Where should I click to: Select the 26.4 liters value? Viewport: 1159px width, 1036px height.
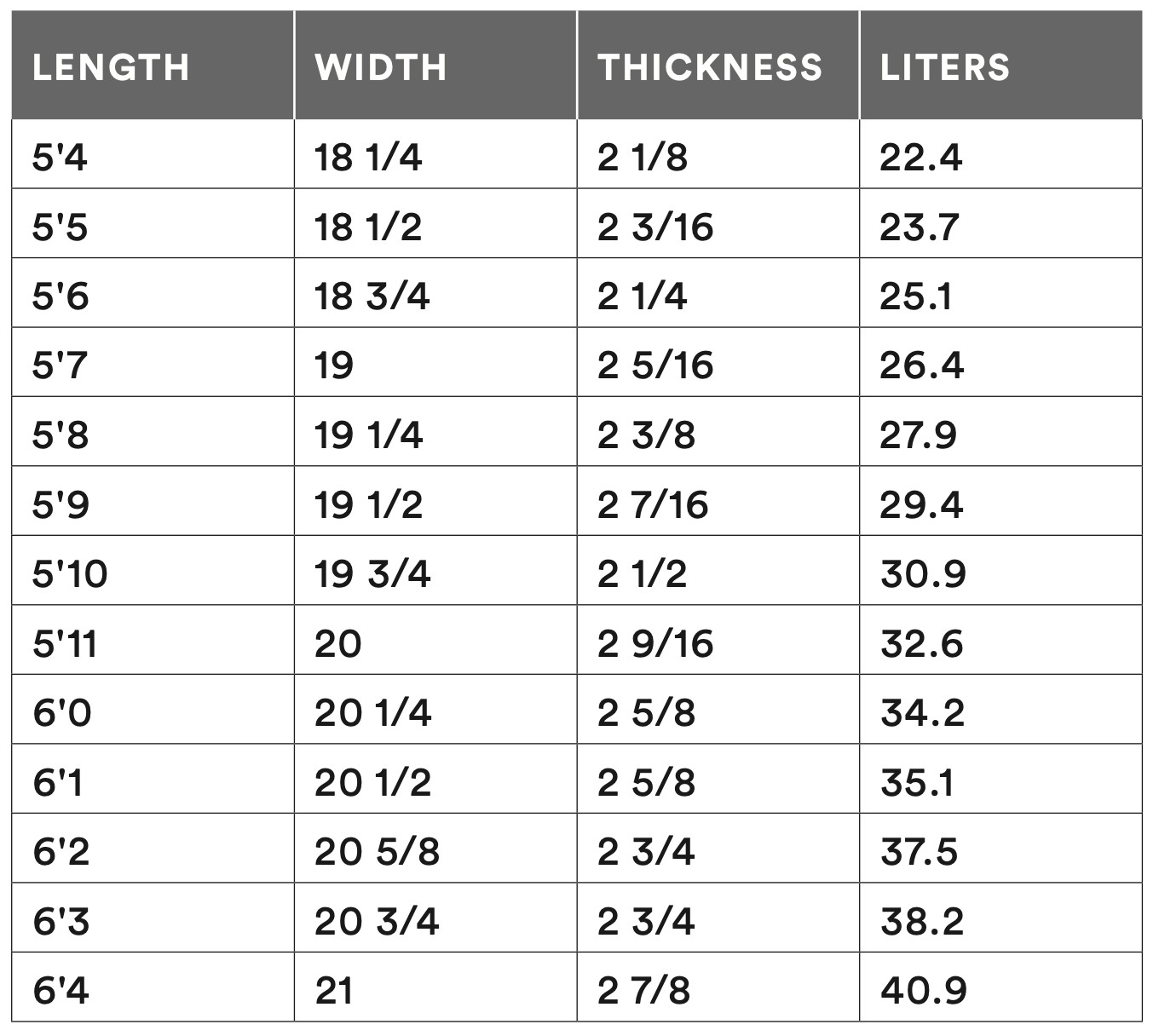921,365
